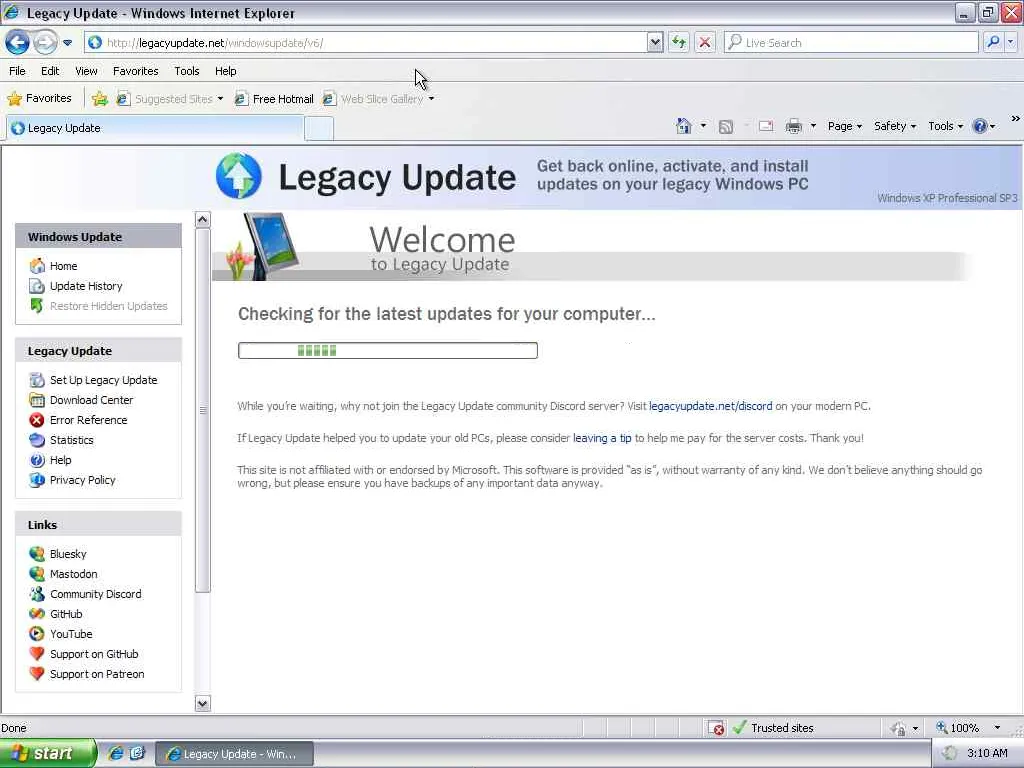The width and height of the screenshot is (1024, 768).
Task: Click the Support on GitHub heart icon
Action: [37, 654]
